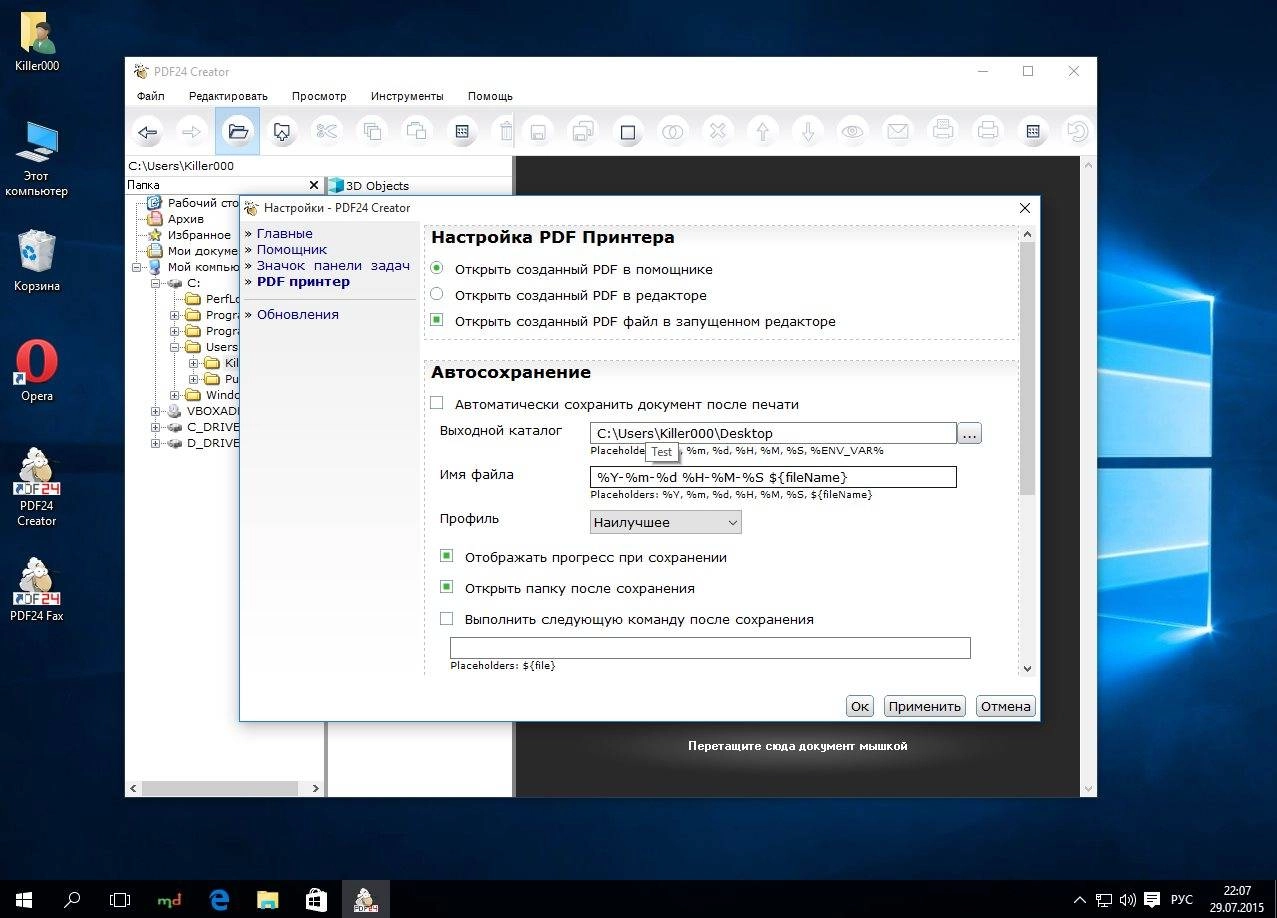Select Избранное in the folder tree
This screenshot has height=918, width=1277.
(x=199, y=235)
